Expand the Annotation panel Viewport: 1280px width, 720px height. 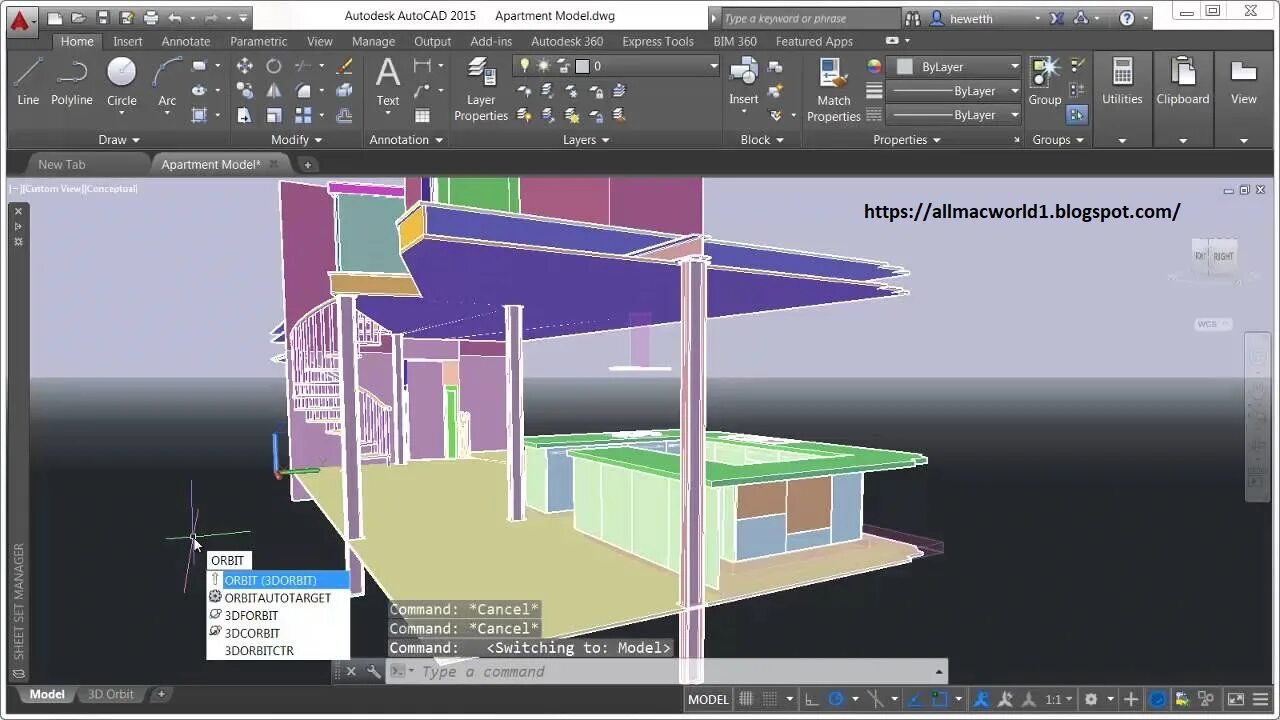click(x=406, y=140)
